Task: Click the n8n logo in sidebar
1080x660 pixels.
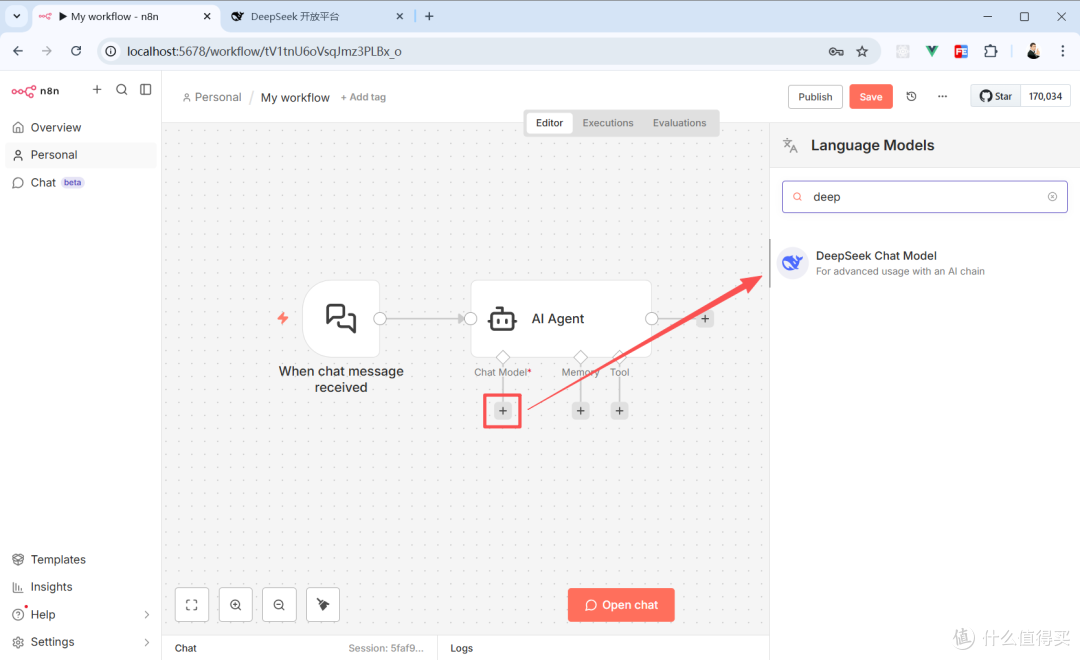Action: [35, 90]
